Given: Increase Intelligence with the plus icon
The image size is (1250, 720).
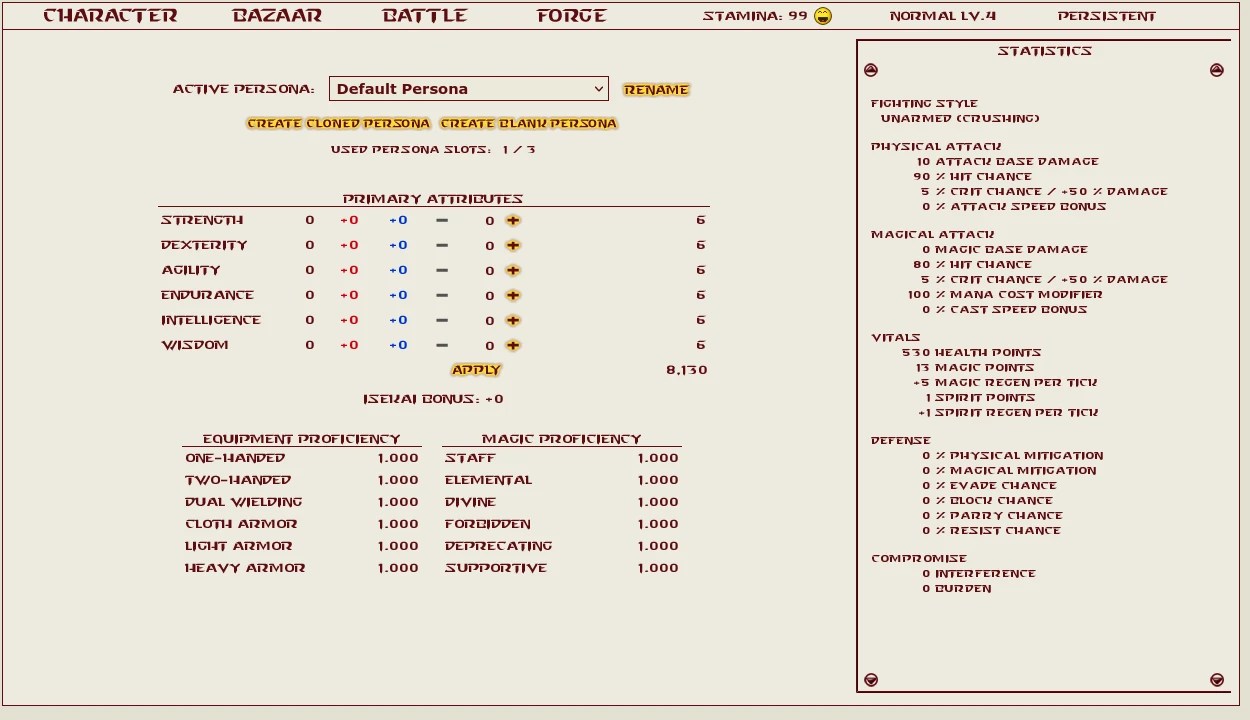Looking at the screenshot, I should [x=513, y=320].
